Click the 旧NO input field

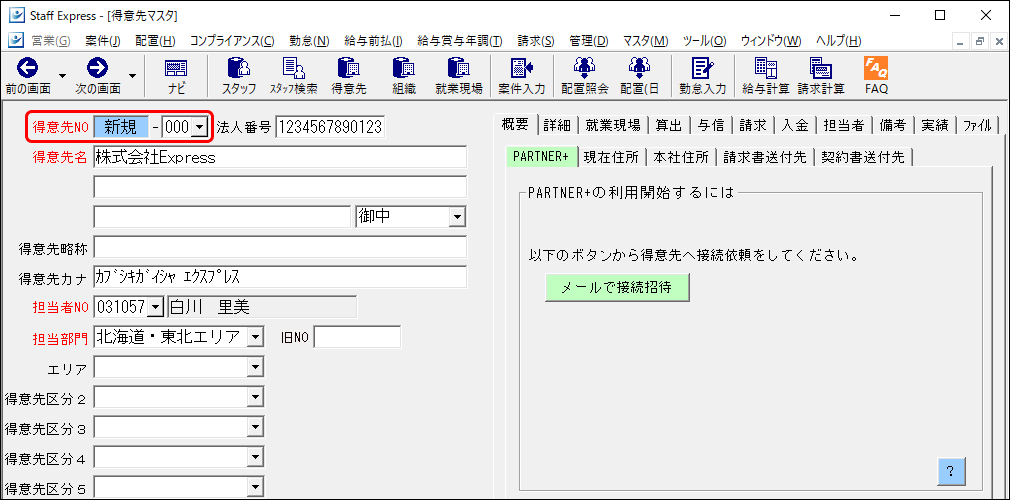point(357,337)
